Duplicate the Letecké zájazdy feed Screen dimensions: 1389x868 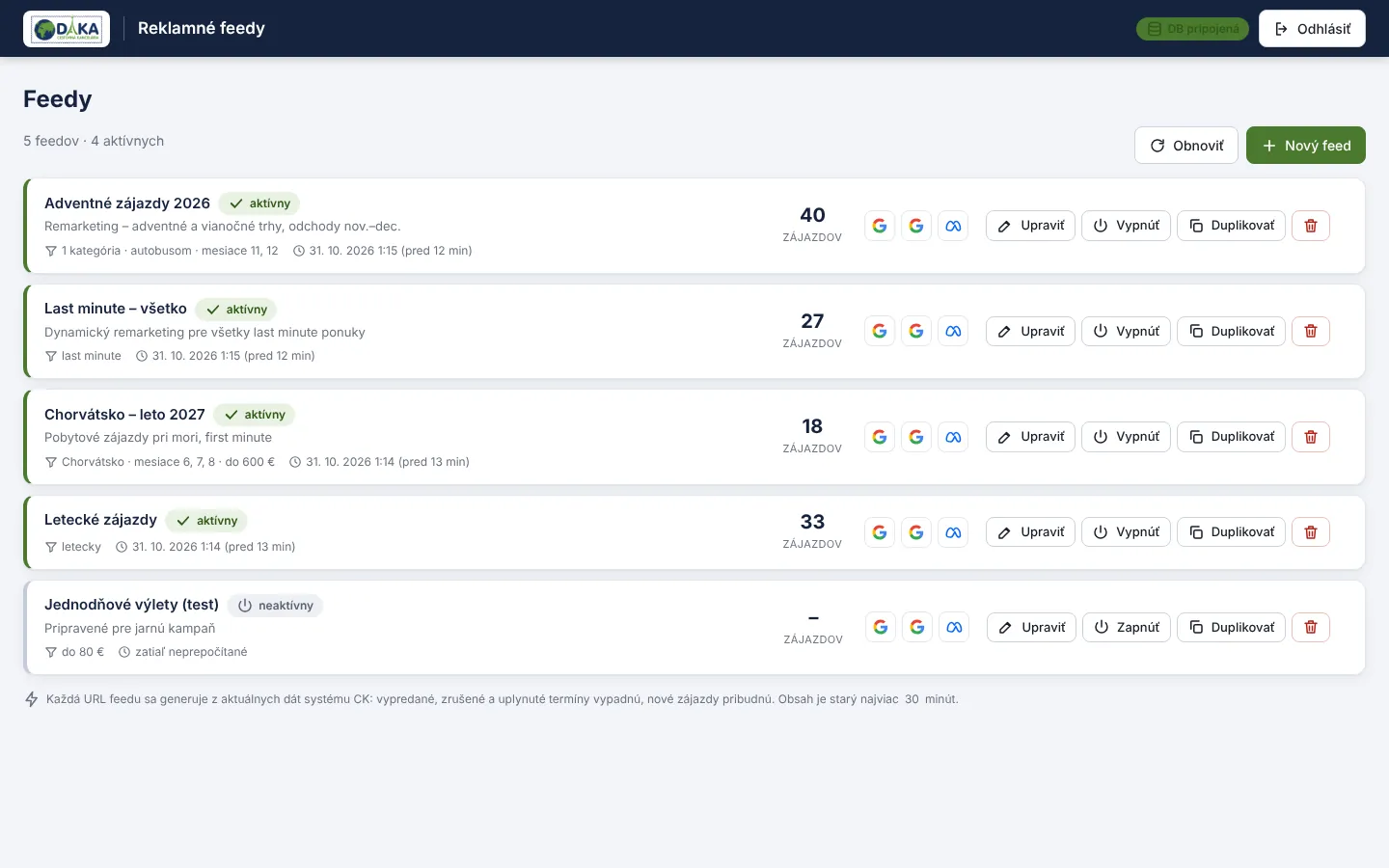[x=1231, y=532]
